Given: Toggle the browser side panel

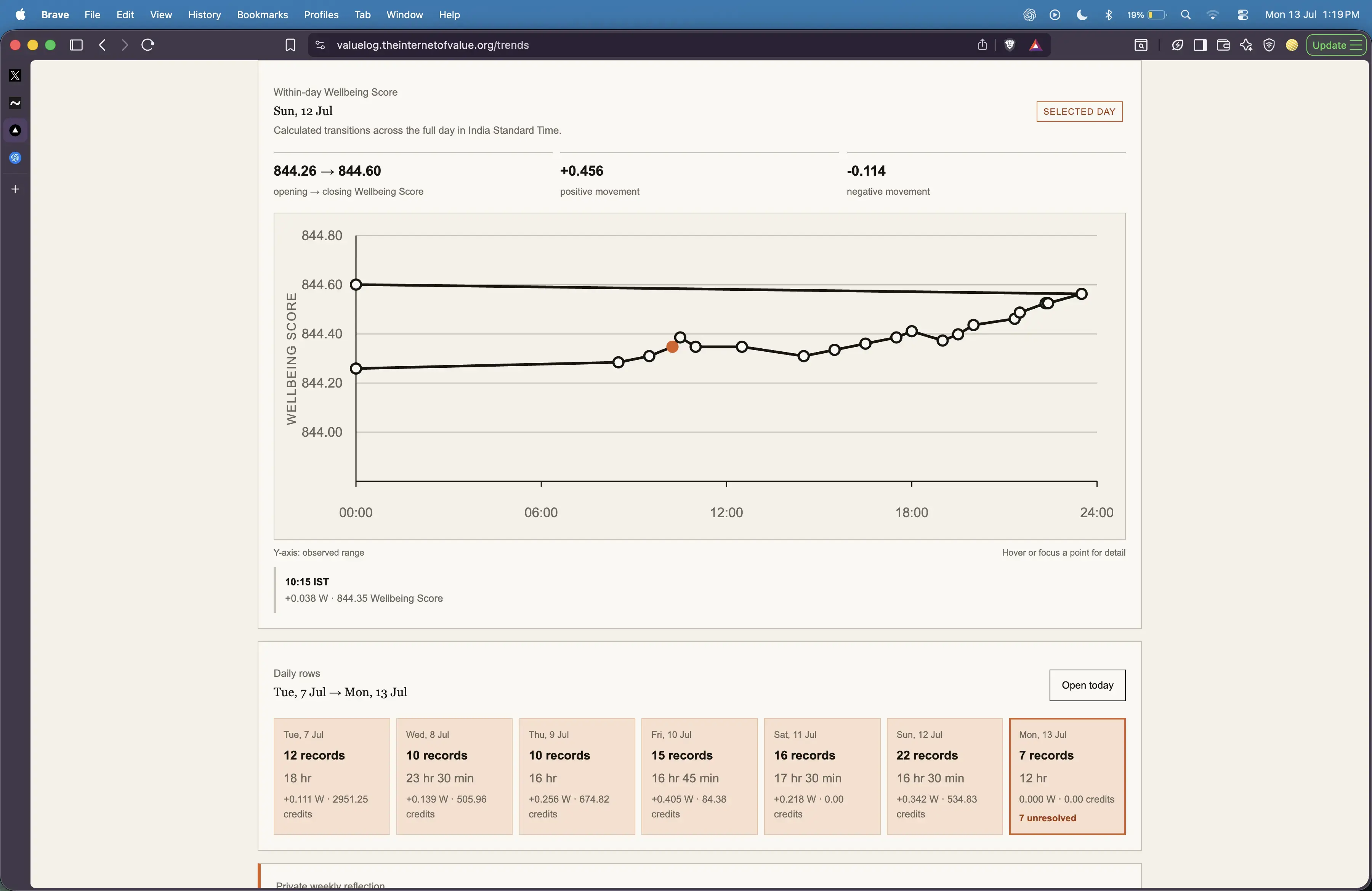Looking at the screenshot, I should coord(1201,45).
